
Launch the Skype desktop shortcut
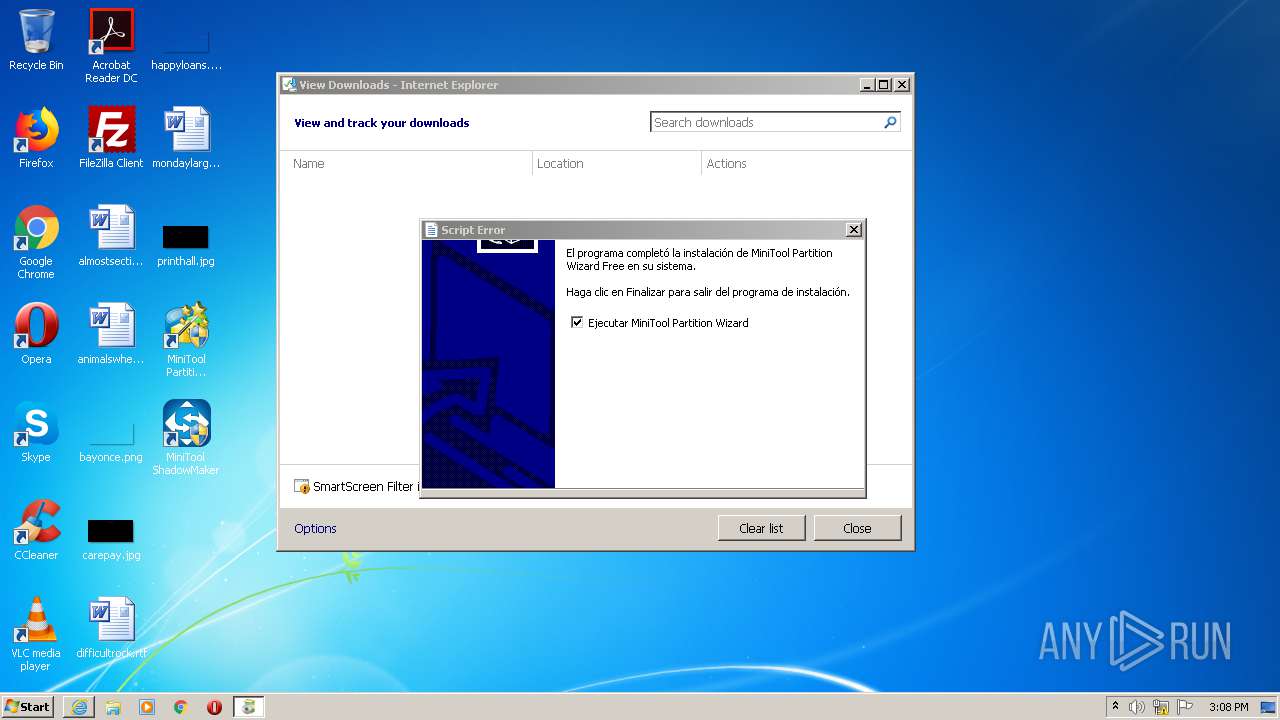point(36,432)
